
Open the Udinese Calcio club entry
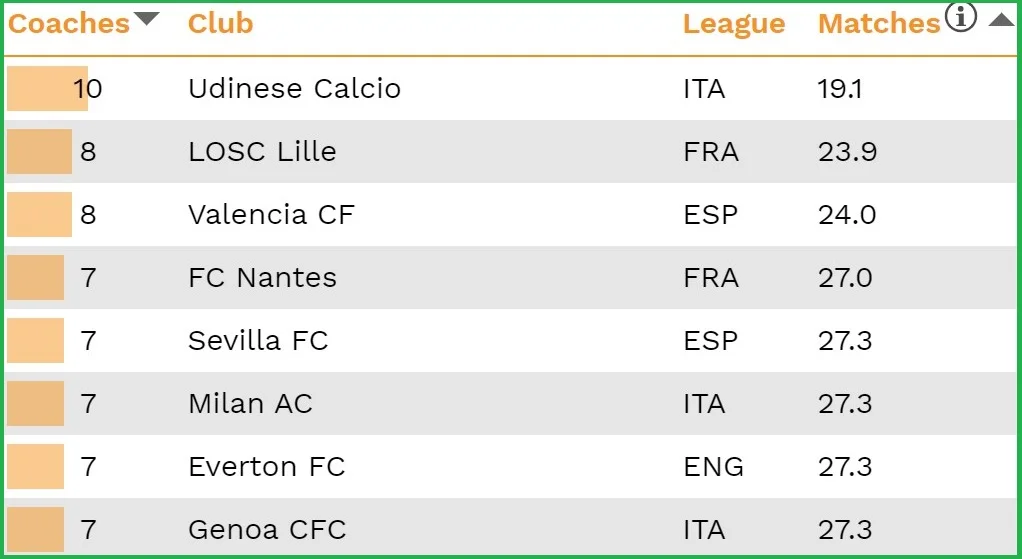tap(294, 89)
